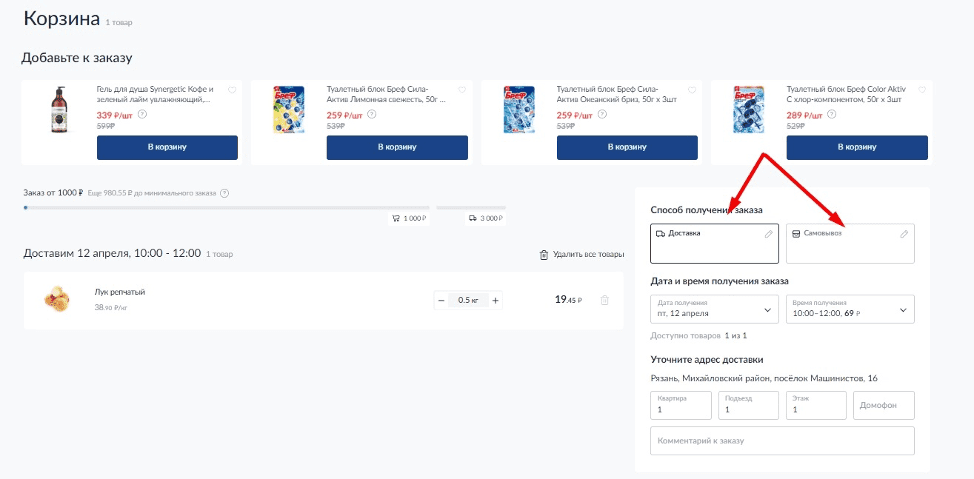Click price info icon beside 339 ₽/шт
The height and width of the screenshot is (479, 974).
[x=143, y=114]
